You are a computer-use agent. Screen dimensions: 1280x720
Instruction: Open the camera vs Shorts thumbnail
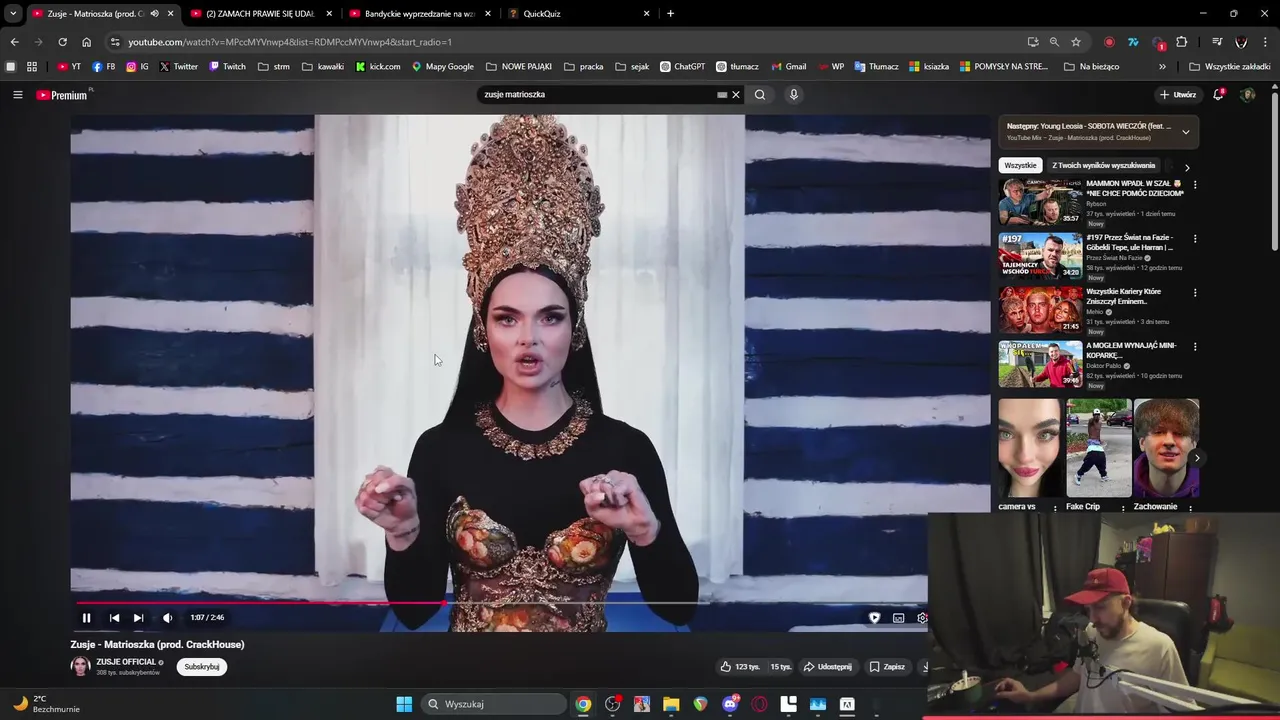click(1030, 448)
